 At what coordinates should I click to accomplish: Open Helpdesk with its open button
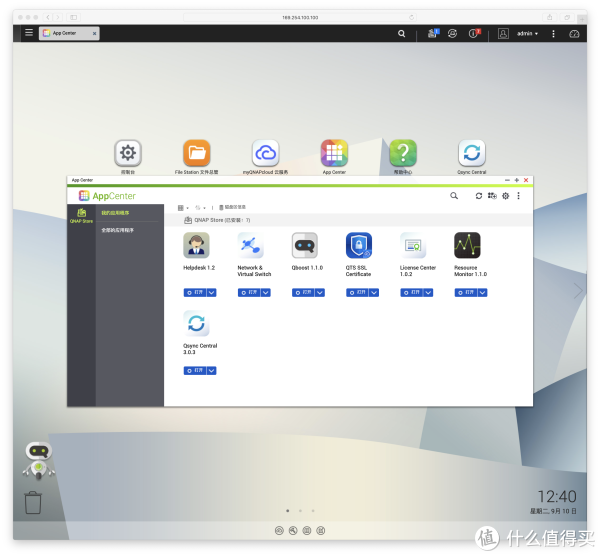195,293
